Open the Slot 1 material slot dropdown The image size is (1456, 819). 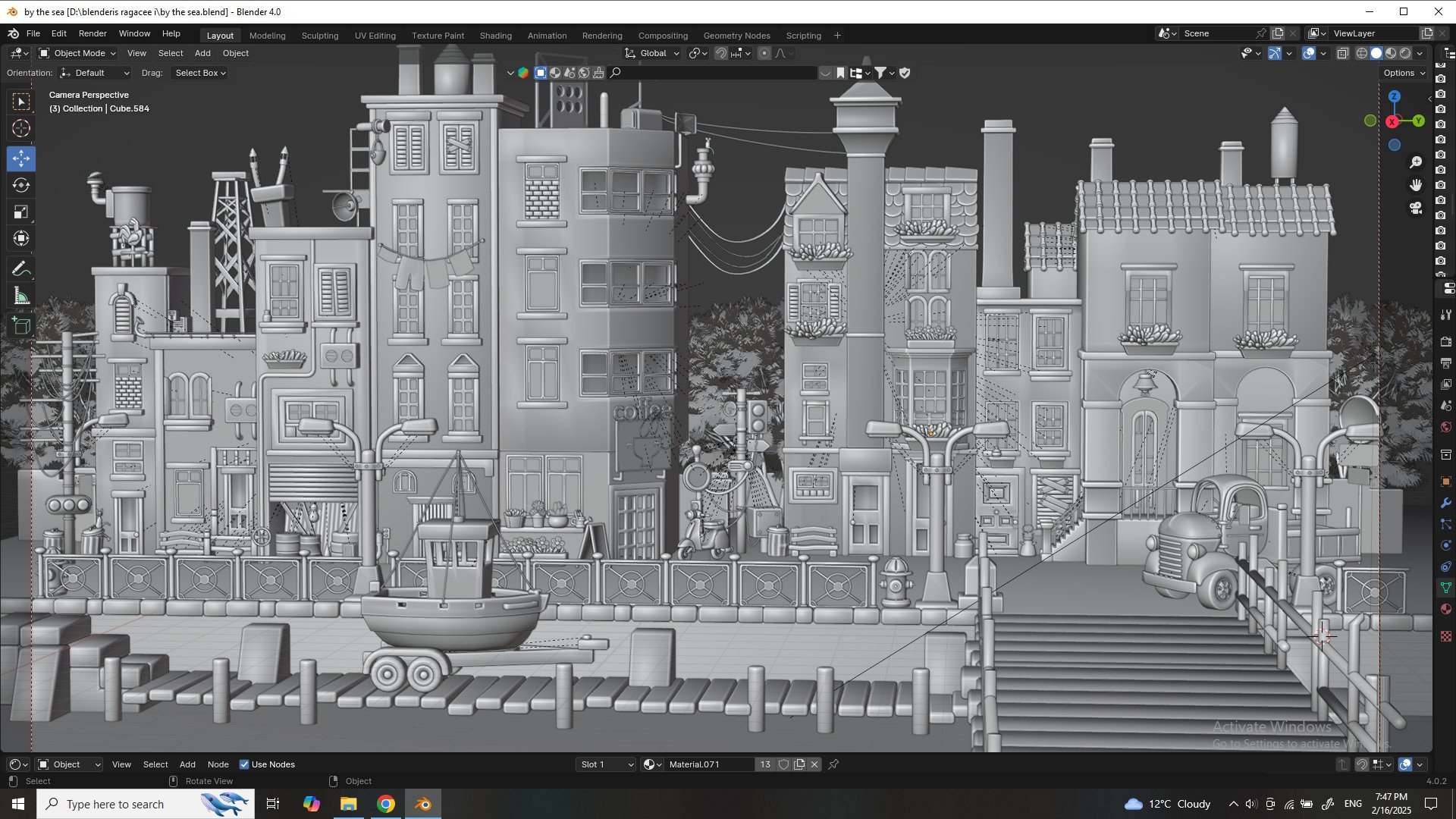(607, 764)
